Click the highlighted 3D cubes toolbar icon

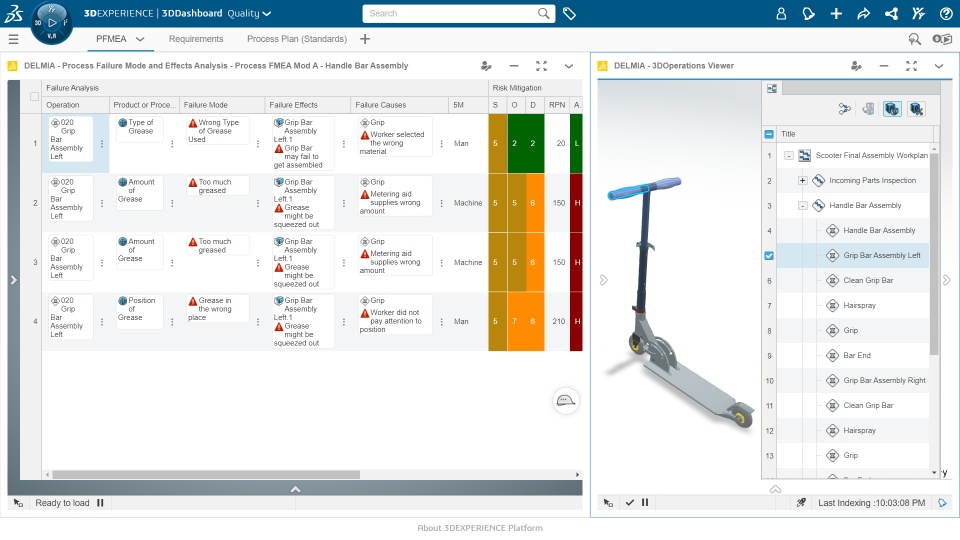point(892,109)
